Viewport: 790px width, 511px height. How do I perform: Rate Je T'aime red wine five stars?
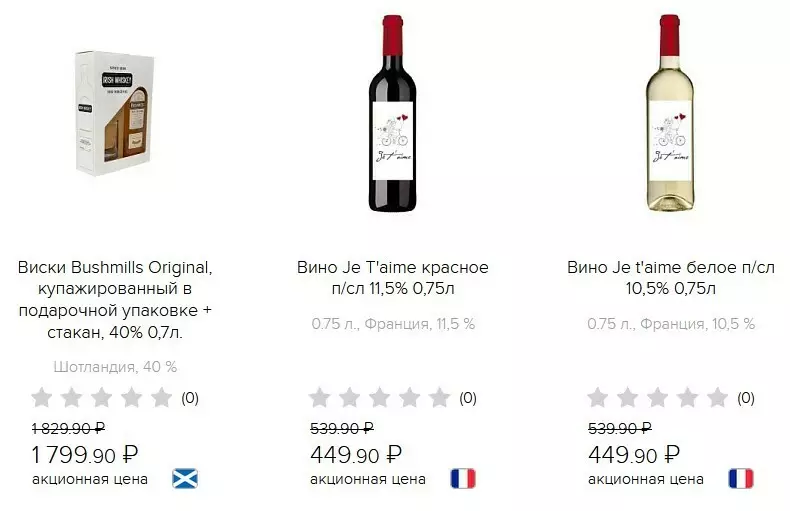(439, 398)
